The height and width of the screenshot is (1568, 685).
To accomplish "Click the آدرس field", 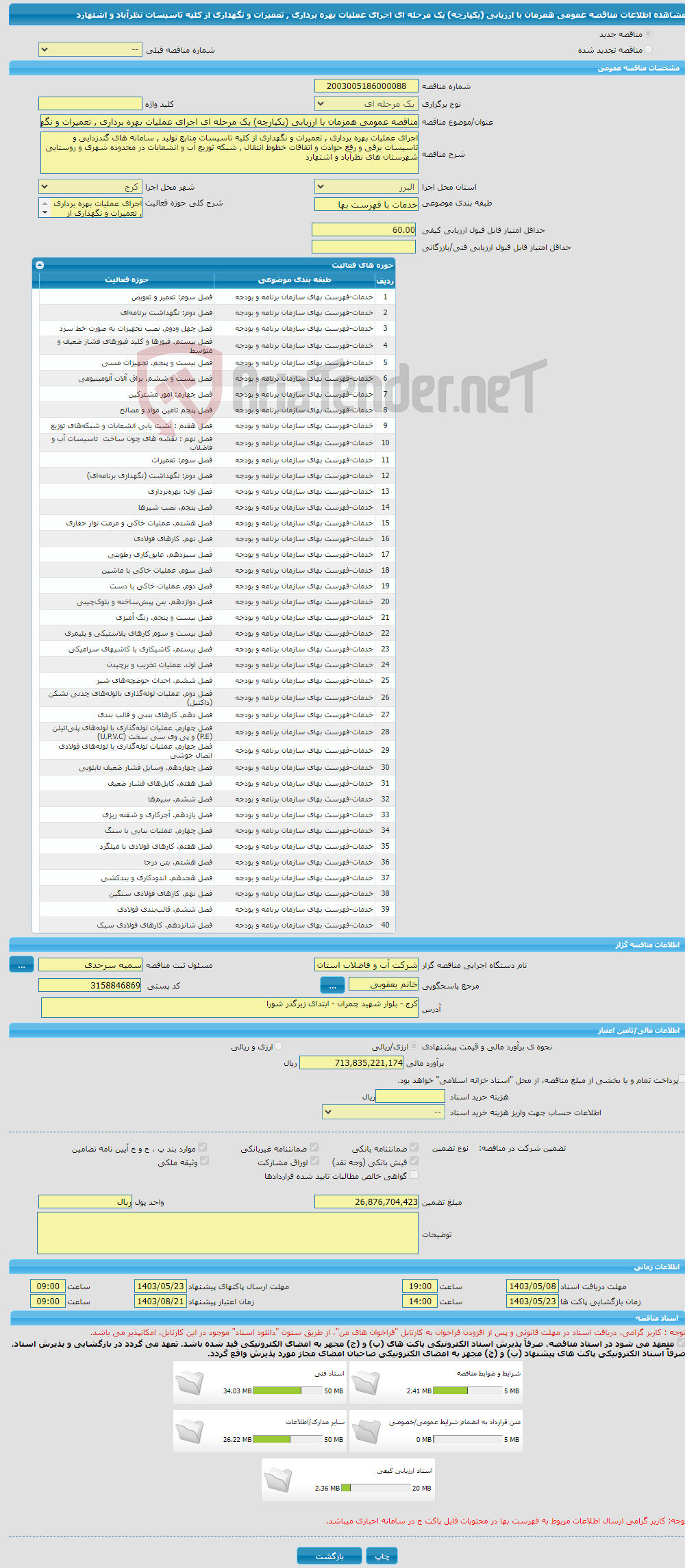I will [229, 1008].
